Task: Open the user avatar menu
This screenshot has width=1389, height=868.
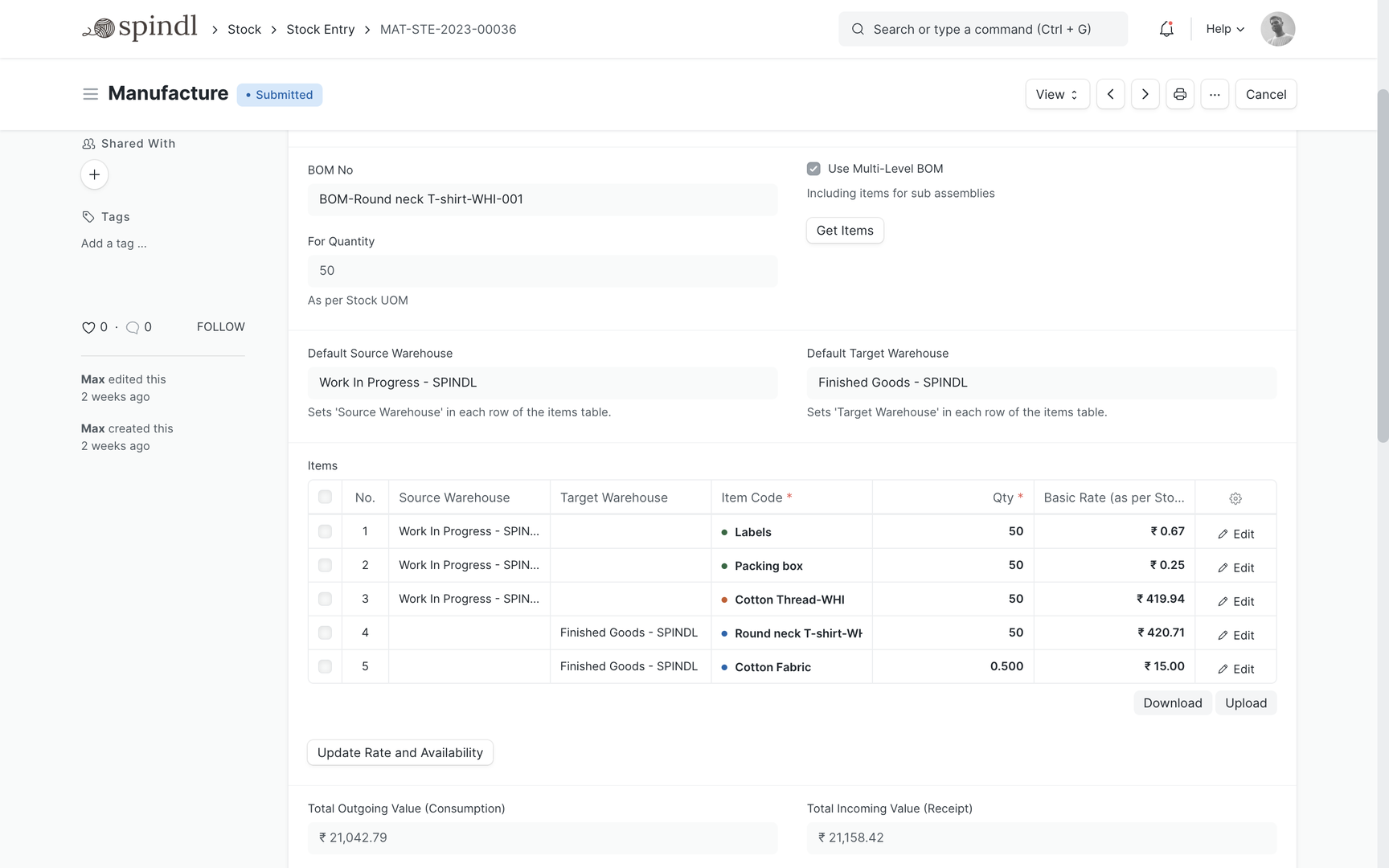Action: [x=1277, y=29]
